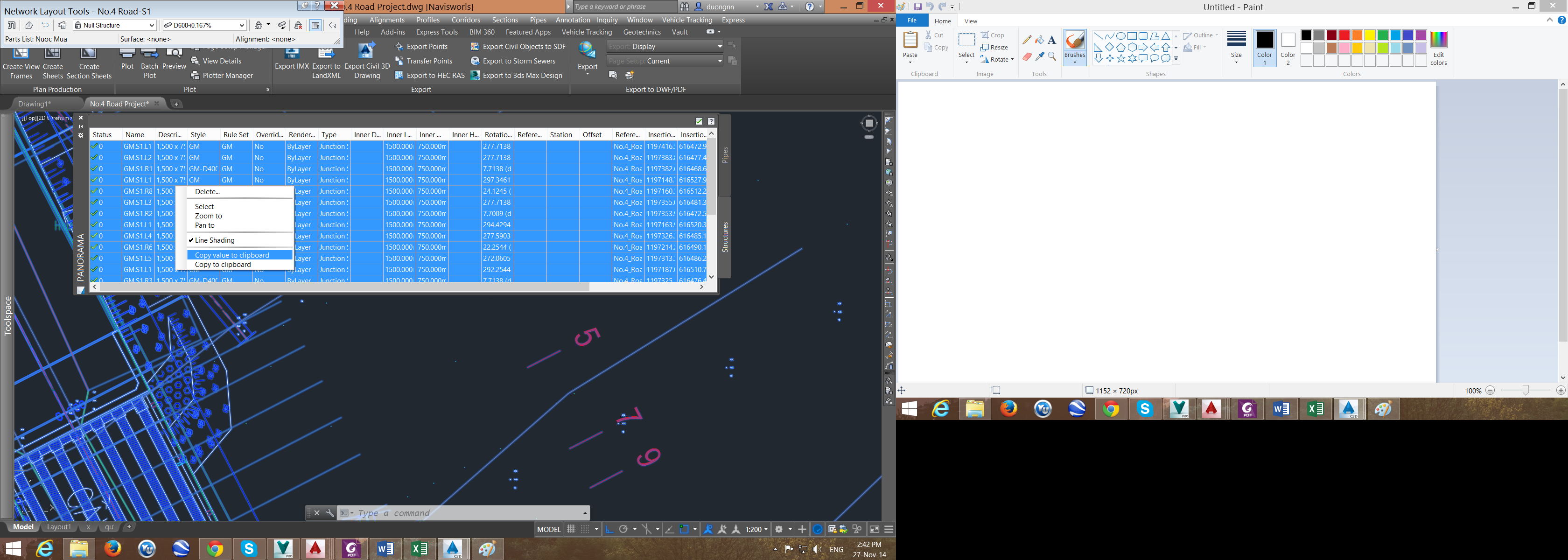1568x560 pixels.
Task: Click Export Points button
Action: point(421,46)
